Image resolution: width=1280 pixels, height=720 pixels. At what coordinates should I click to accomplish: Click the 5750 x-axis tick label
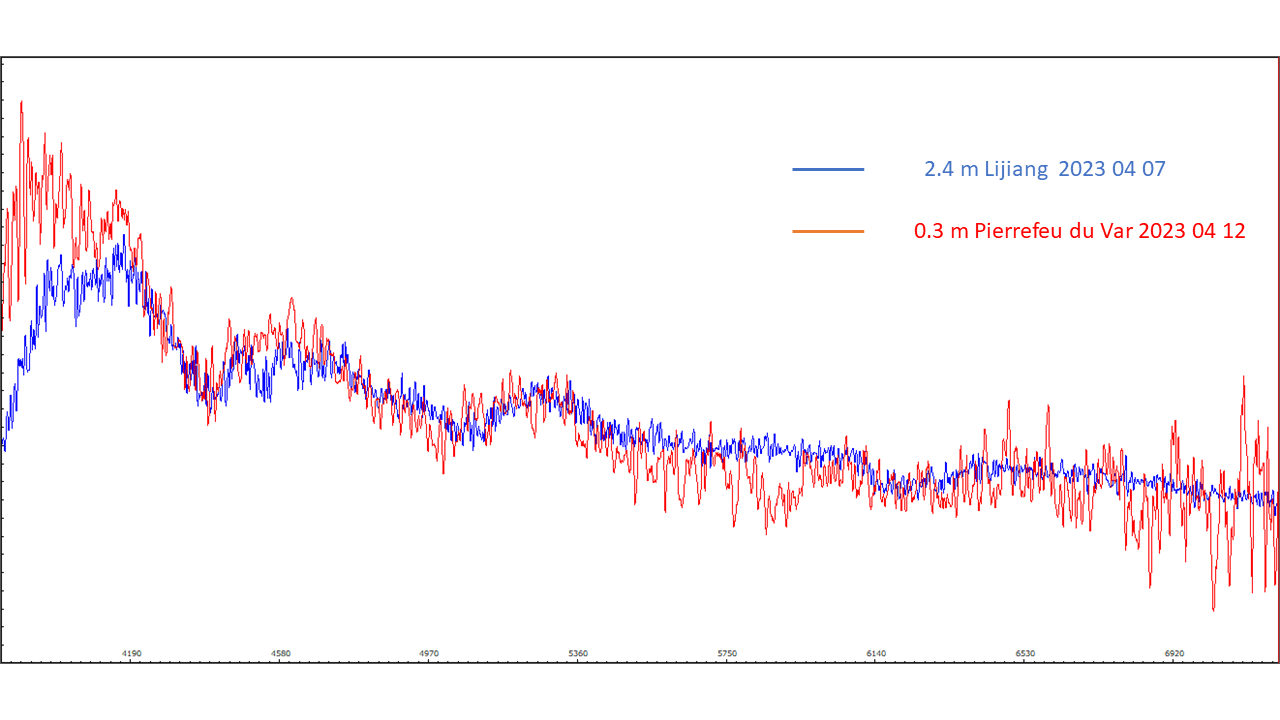[727, 653]
